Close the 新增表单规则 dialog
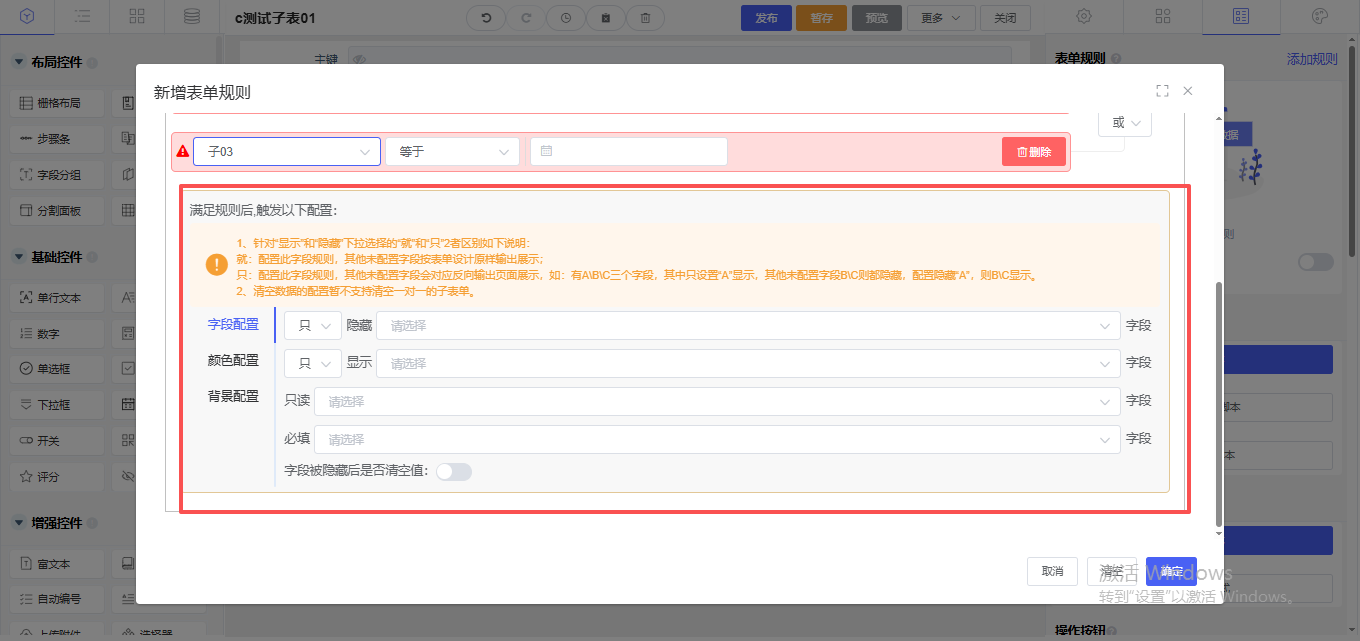1360x641 pixels. [1188, 91]
